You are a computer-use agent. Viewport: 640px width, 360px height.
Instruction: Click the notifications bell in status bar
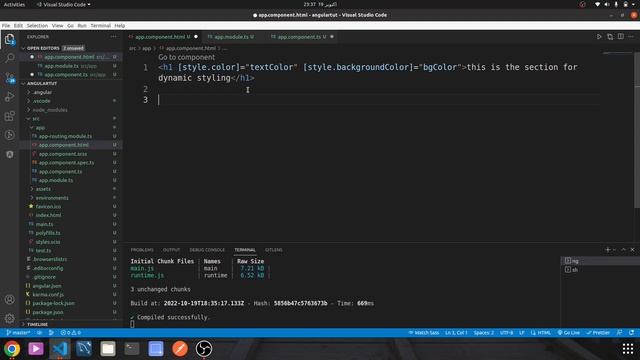pos(631,333)
